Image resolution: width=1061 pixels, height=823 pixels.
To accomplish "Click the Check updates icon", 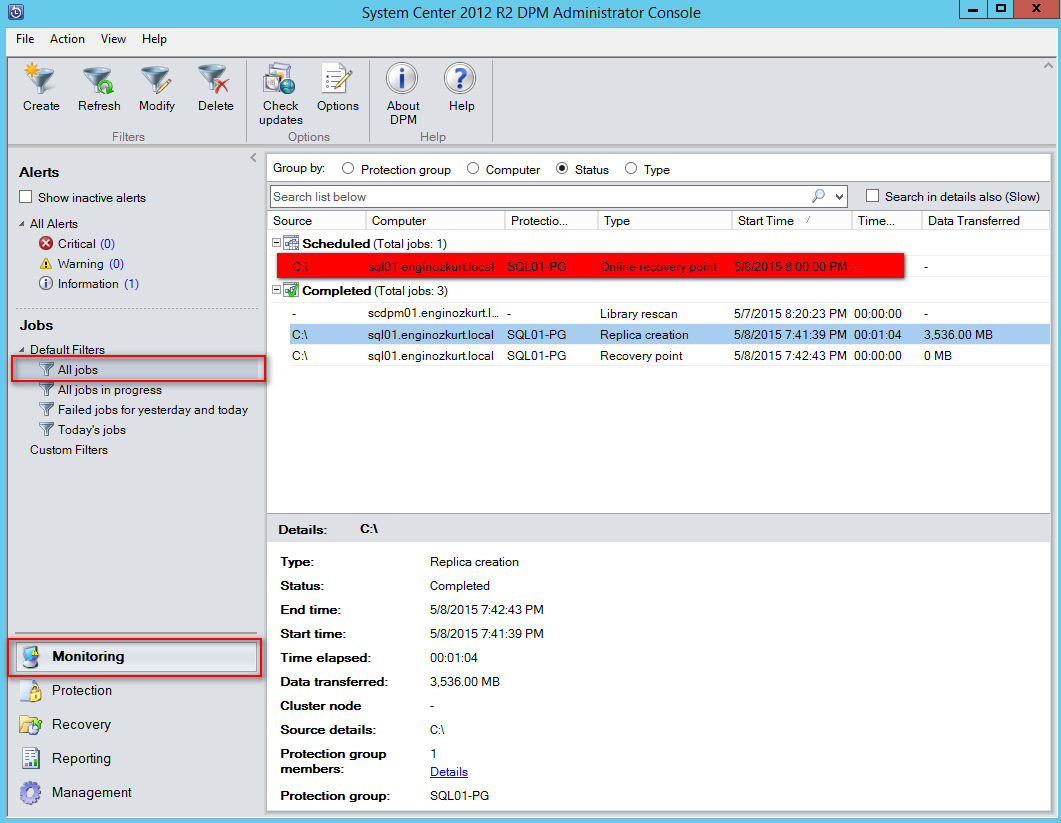I will pos(279,79).
